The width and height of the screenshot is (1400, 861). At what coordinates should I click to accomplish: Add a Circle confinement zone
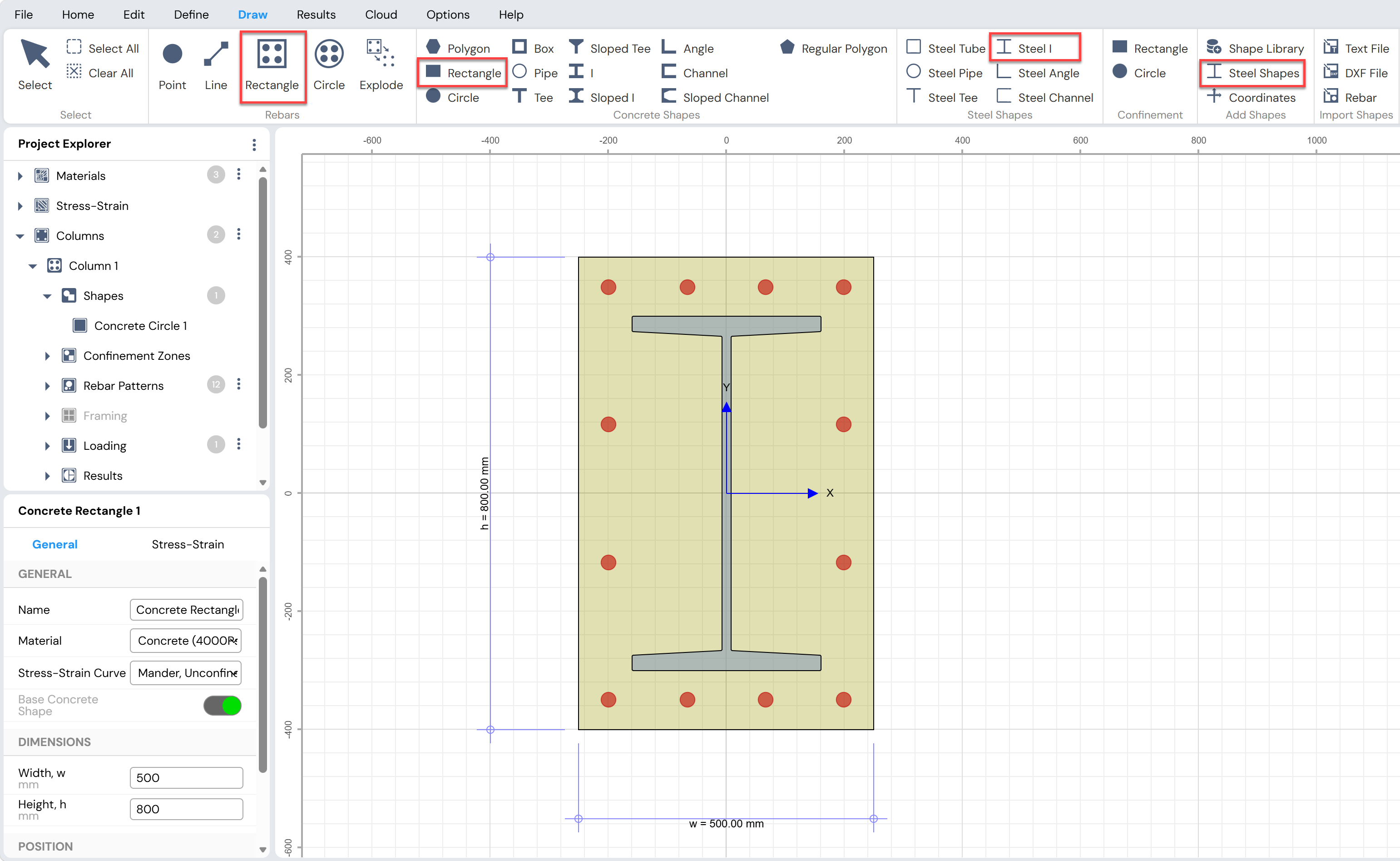[1139, 73]
